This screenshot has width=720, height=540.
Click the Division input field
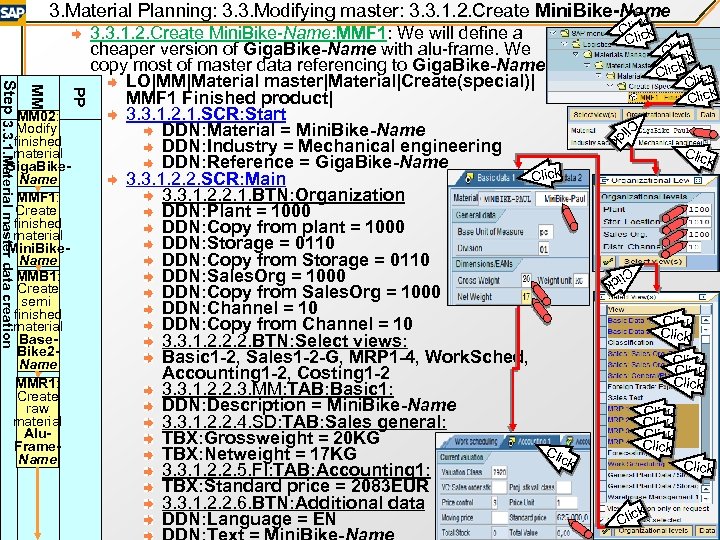click(544, 248)
